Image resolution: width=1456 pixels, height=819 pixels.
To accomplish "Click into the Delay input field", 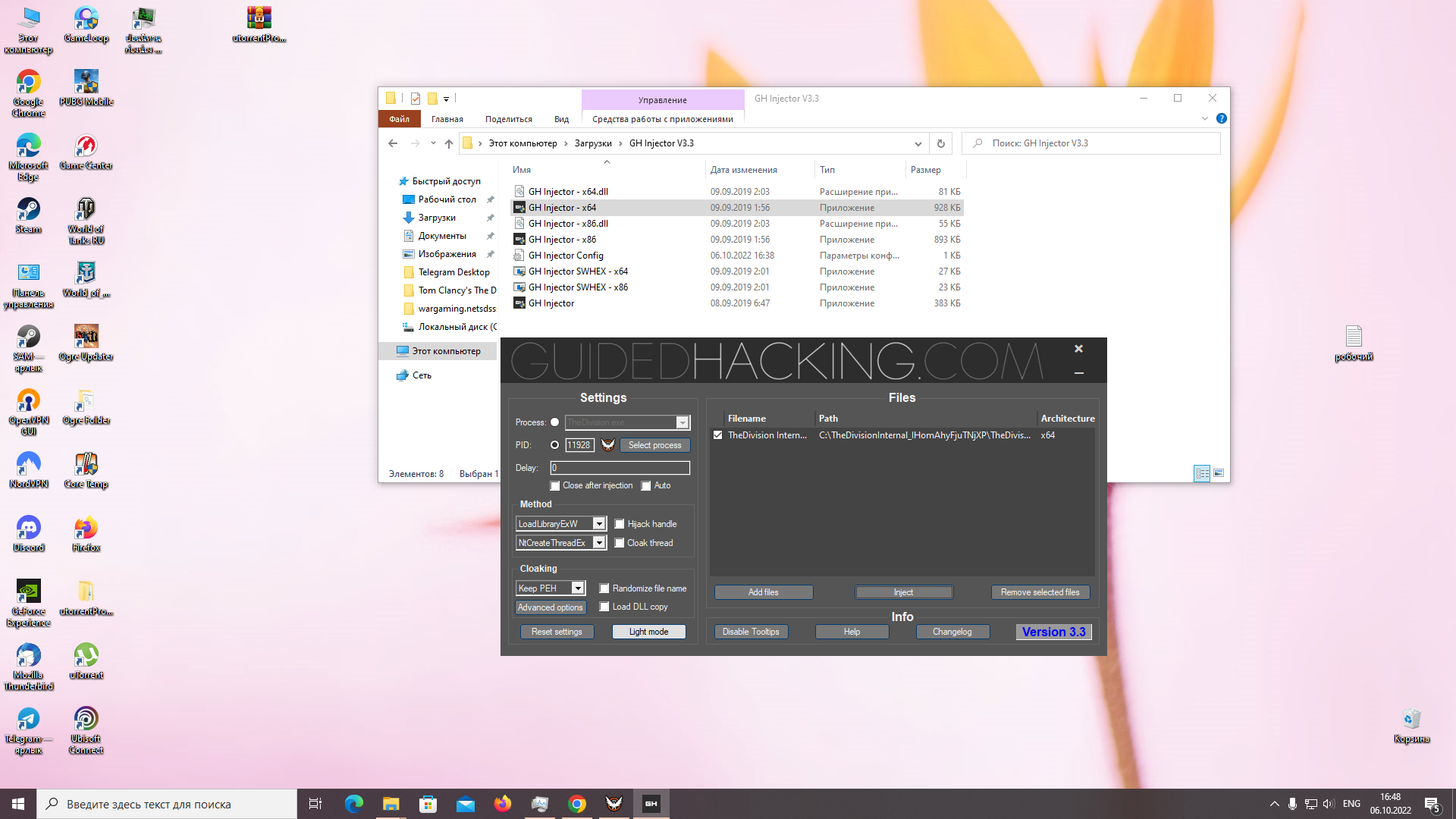I will pyautogui.click(x=620, y=468).
